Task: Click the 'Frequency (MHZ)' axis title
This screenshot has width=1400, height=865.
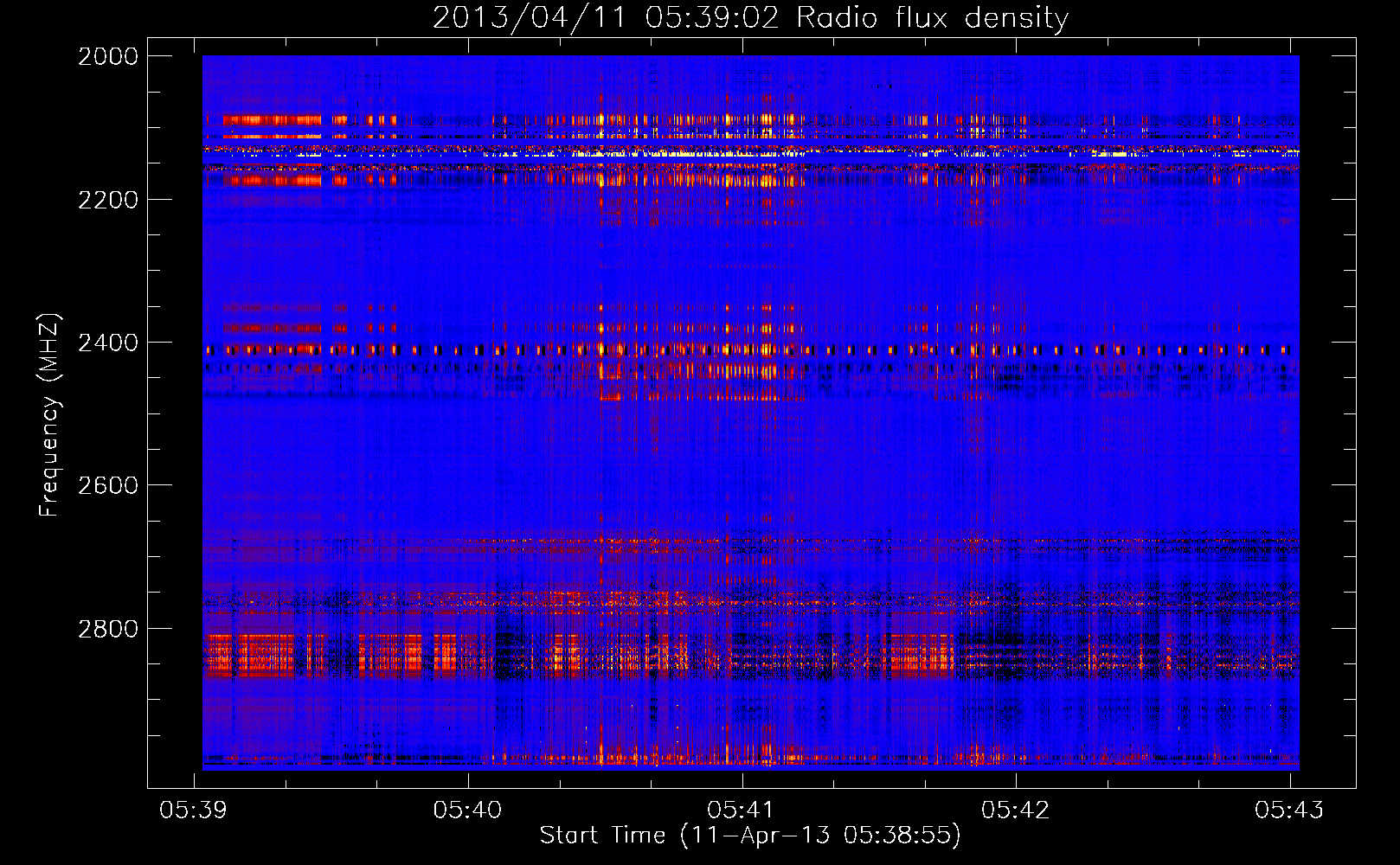Action: [x=49, y=415]
